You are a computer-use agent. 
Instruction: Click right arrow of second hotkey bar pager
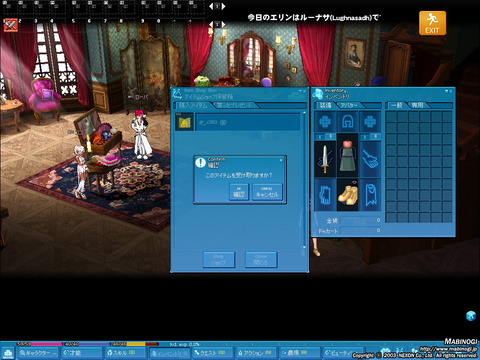click(x=223, y=24)
